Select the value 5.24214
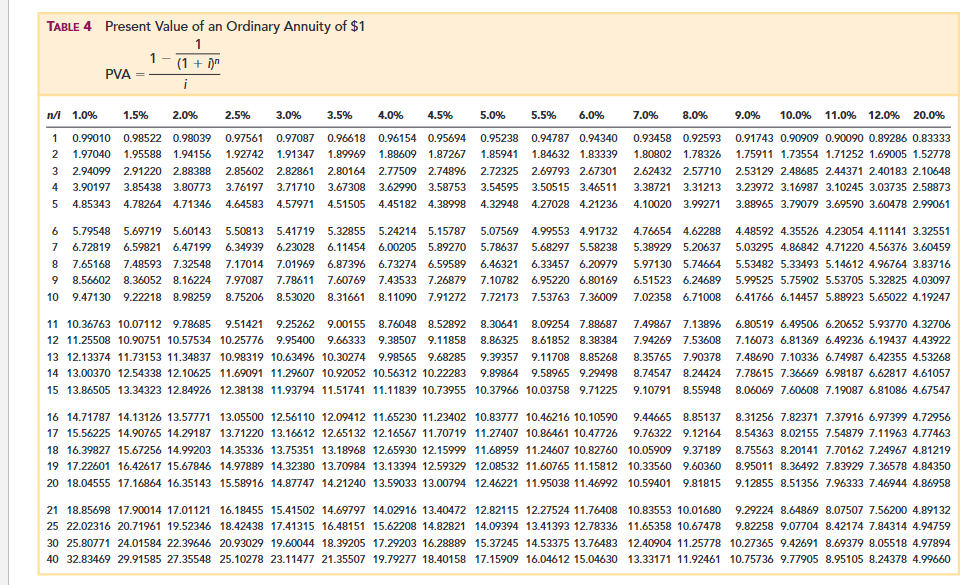Screen dimensions: 967x585 397,231
